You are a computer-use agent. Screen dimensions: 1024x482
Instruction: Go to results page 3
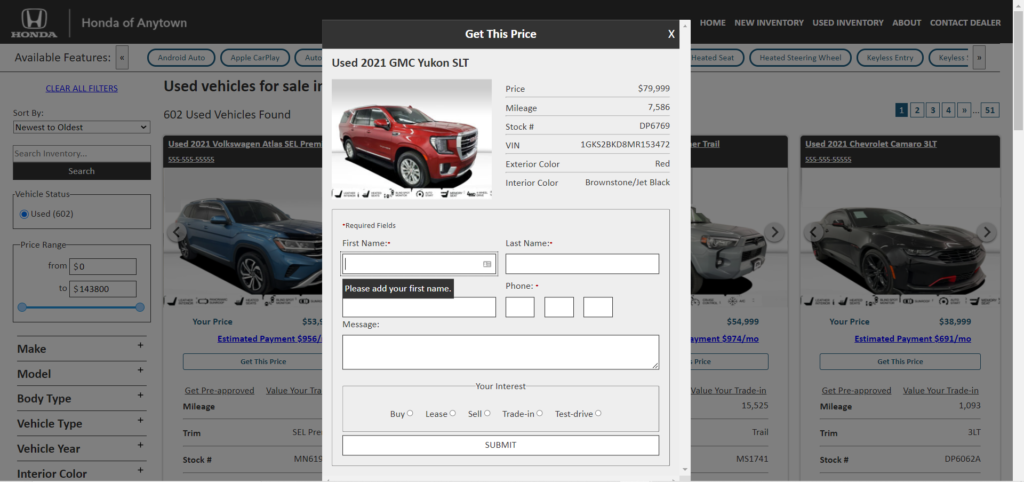pos(933,110)
